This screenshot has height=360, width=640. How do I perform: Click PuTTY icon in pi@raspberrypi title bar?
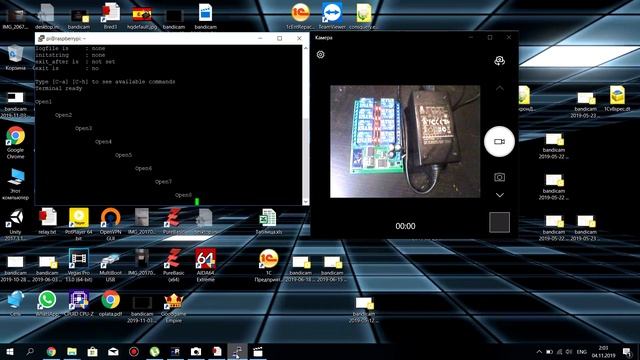41,38
